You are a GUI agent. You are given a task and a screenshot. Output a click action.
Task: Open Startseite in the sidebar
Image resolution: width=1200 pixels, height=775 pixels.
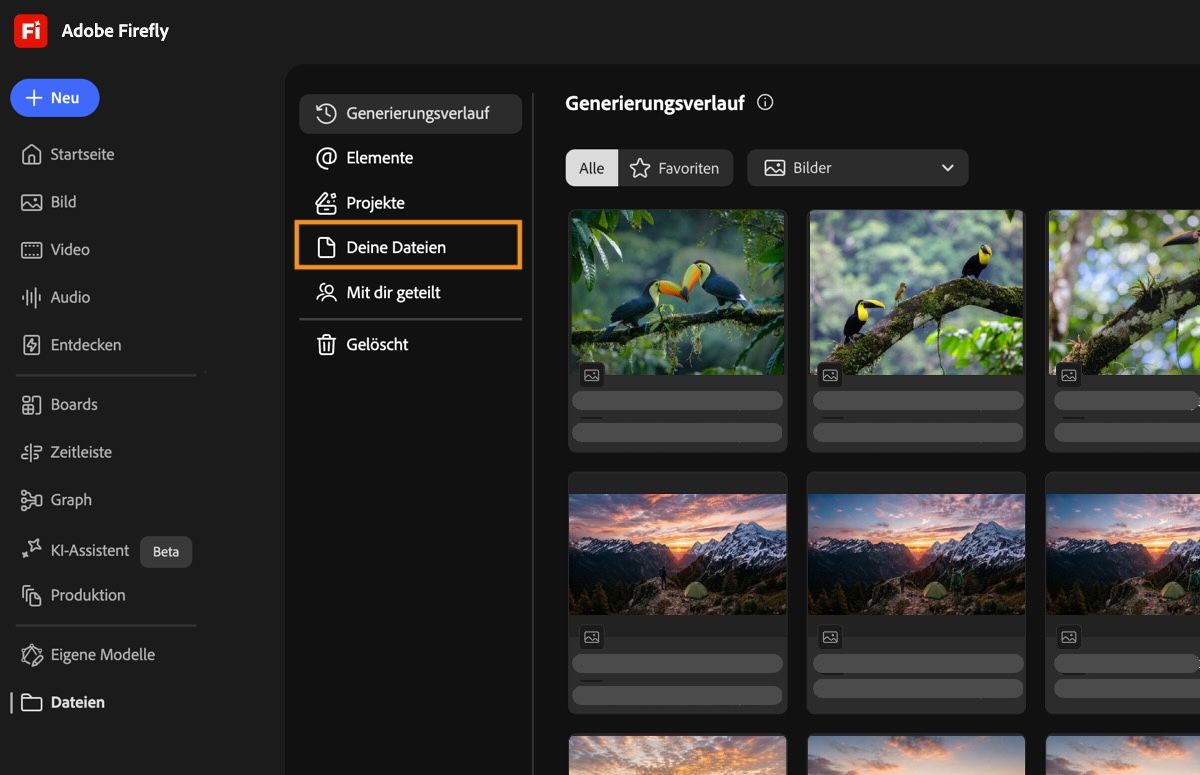[x=68, y=154]
